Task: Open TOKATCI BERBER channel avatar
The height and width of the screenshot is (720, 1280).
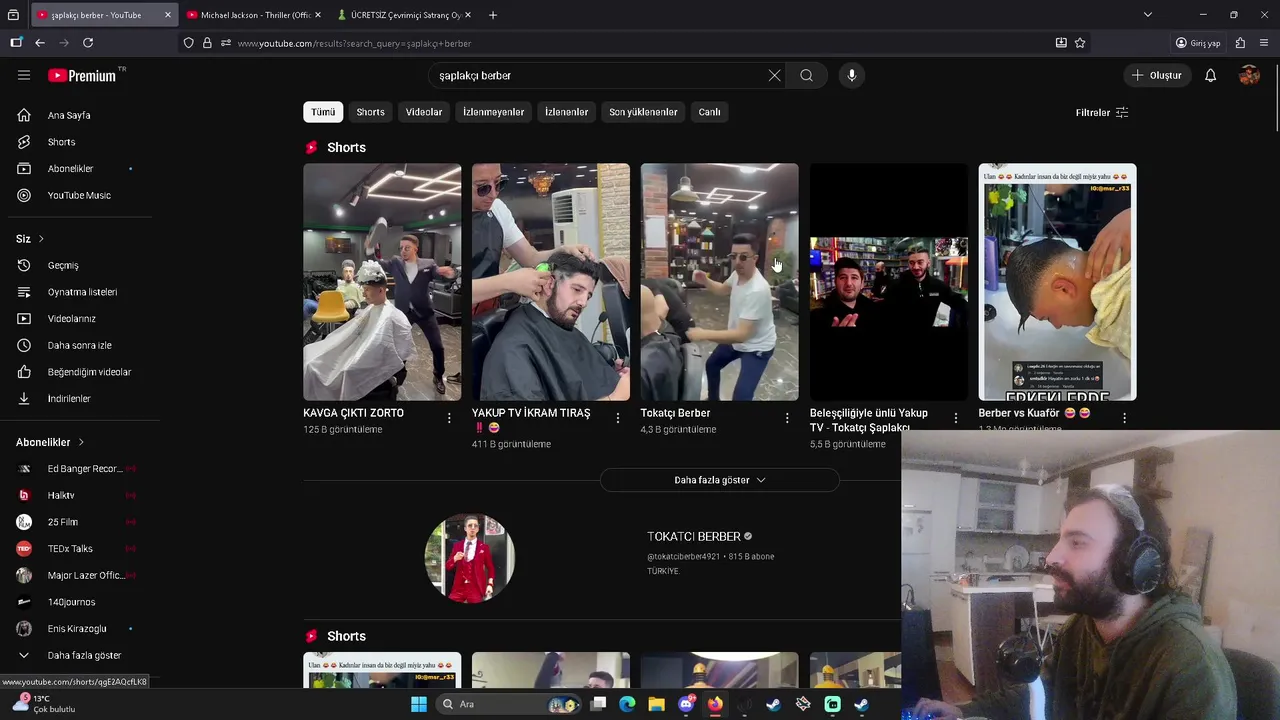Action: (x=470, y=558)
